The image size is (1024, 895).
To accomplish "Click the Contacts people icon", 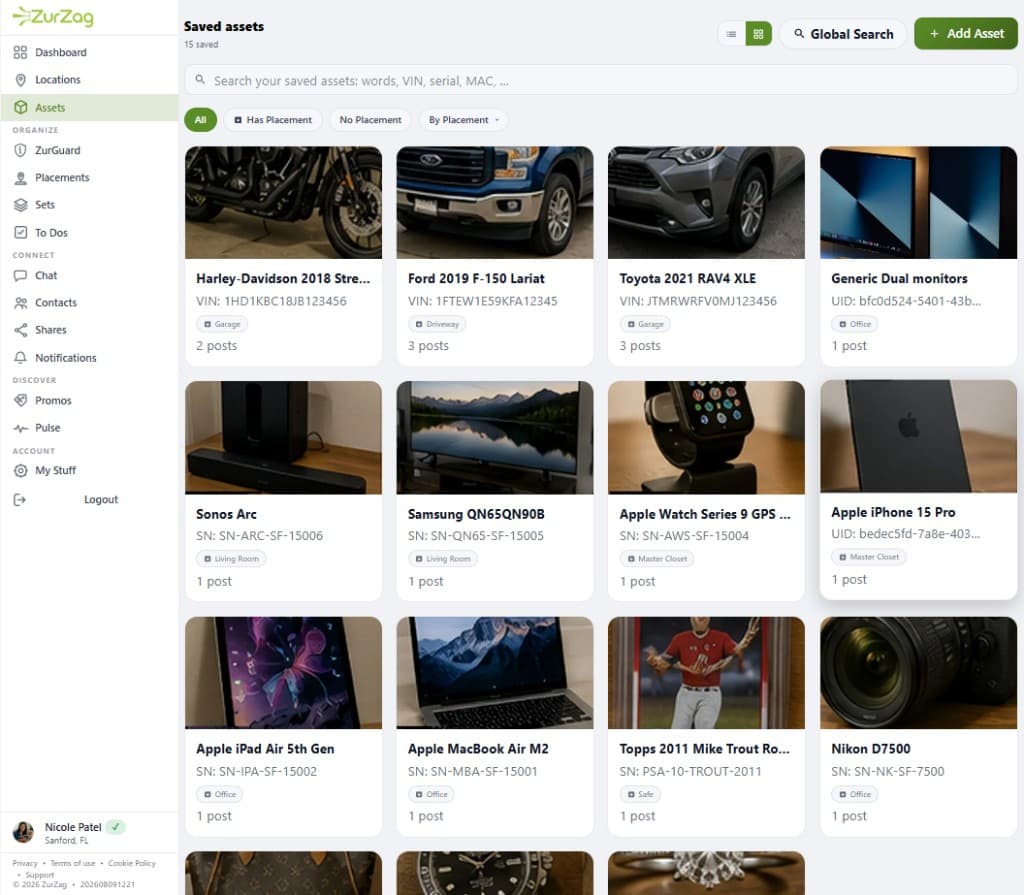I will [x=20, y=303].
